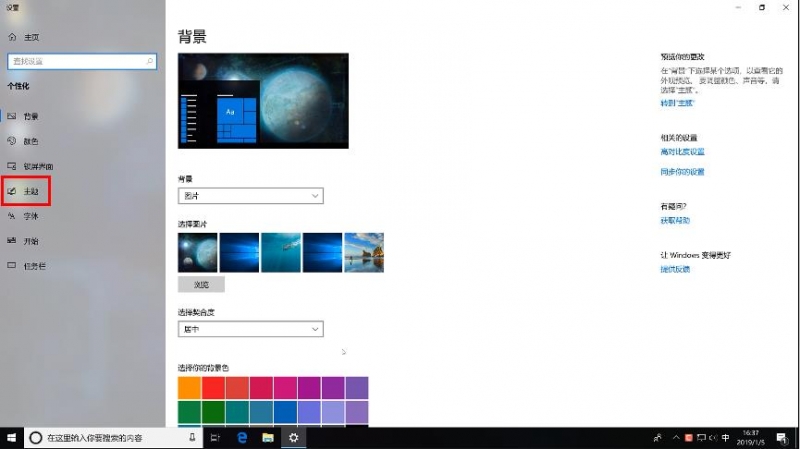Open the People icon in the tray
The height and width of the screenshot is (449, 800).
click(x=658, y=438)
